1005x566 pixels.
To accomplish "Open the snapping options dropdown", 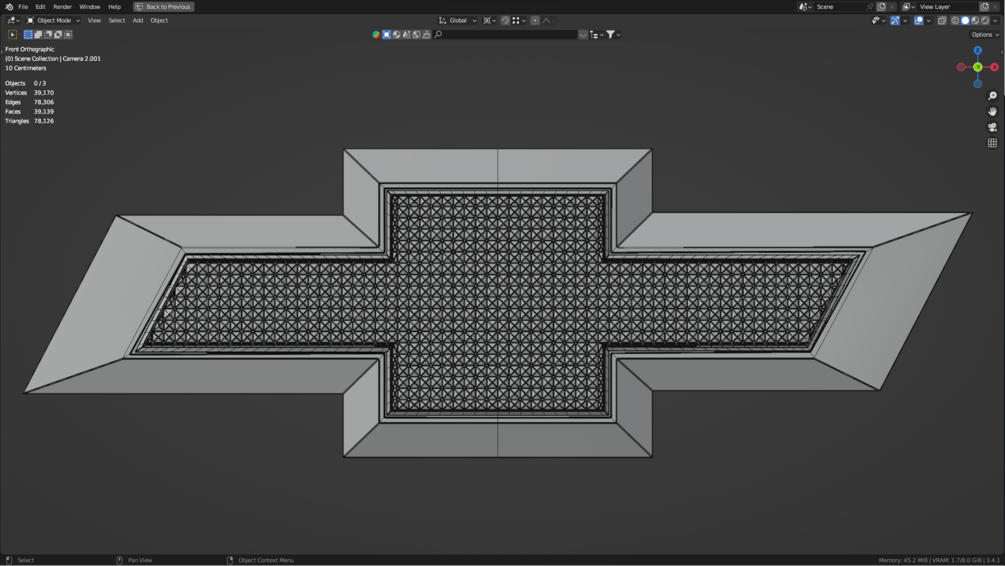I will click(519, 21).
